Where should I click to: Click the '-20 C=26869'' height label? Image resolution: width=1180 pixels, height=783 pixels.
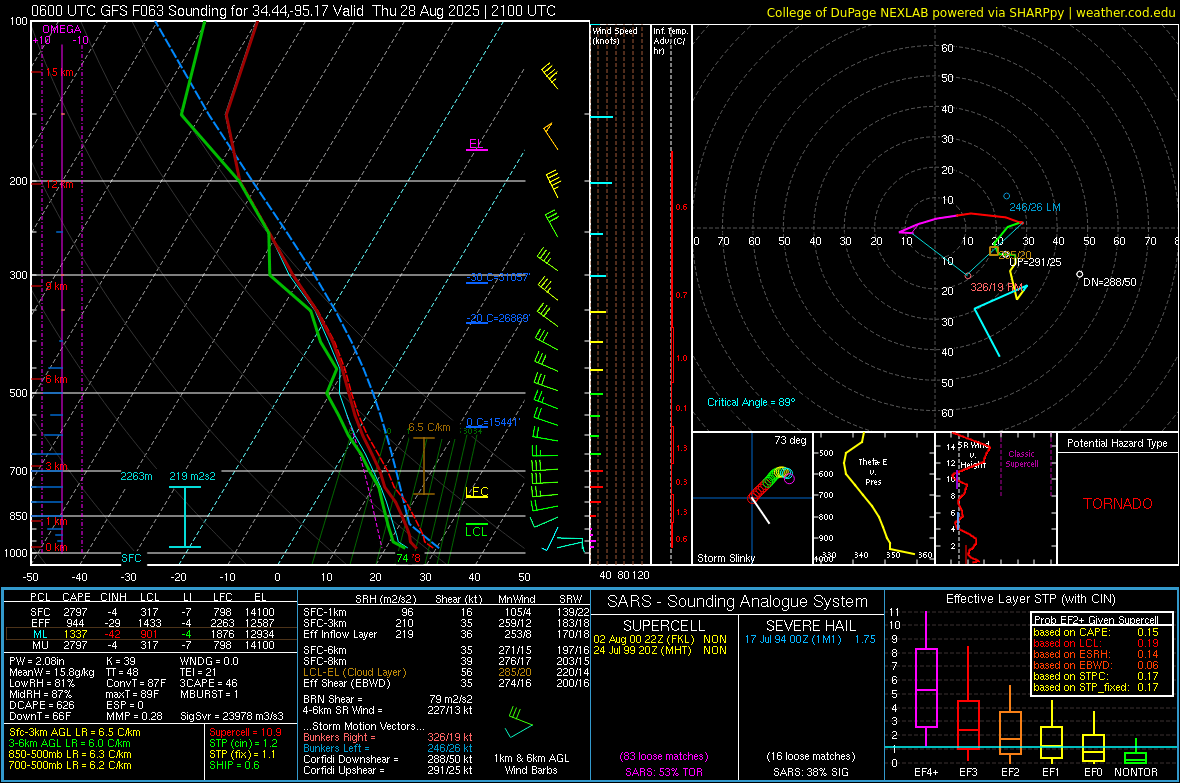tap(498, 318)
